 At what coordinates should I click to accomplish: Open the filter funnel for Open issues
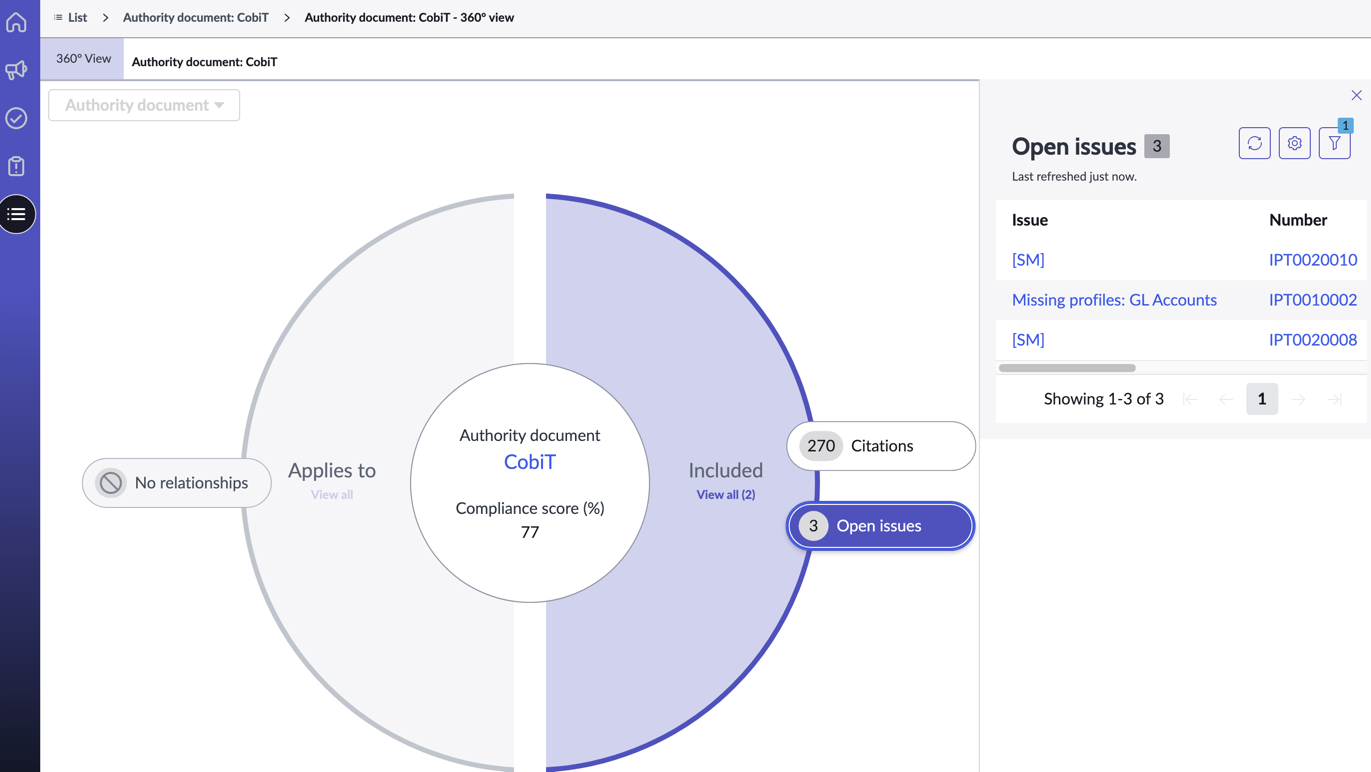[1334, 143]
